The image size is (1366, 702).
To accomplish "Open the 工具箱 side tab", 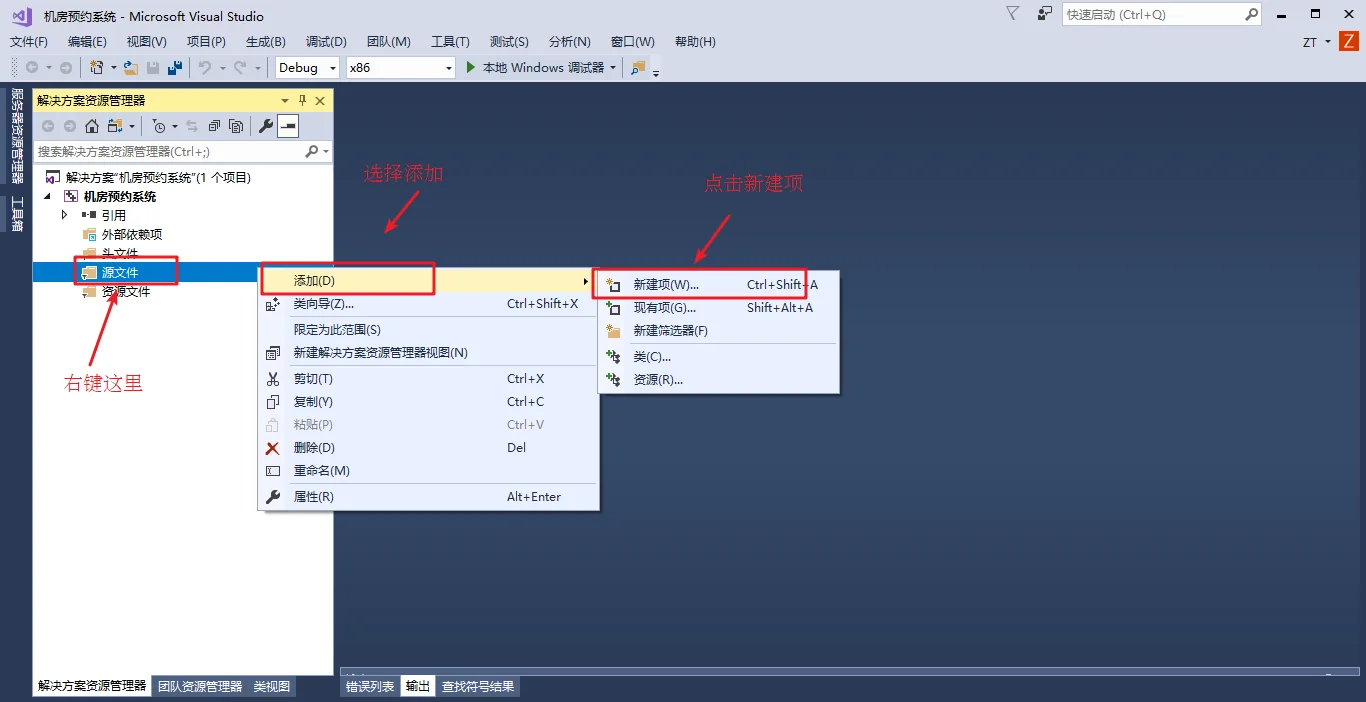I will coord(16,215).
